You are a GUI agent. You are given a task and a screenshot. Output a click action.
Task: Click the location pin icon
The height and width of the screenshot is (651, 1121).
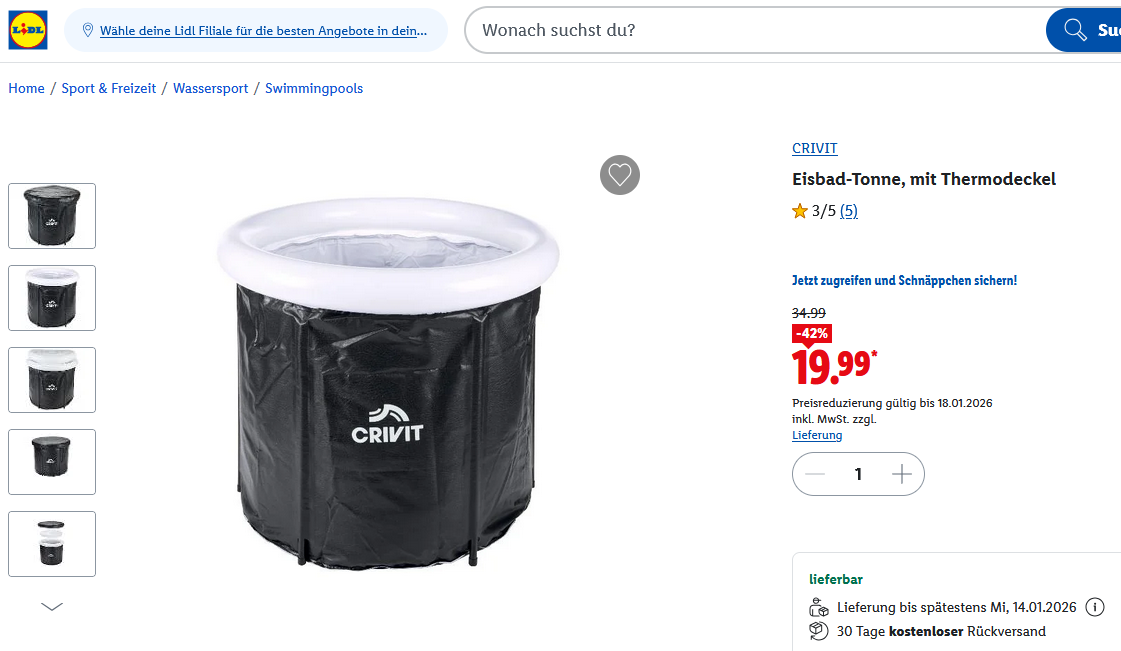coord(88,30)
